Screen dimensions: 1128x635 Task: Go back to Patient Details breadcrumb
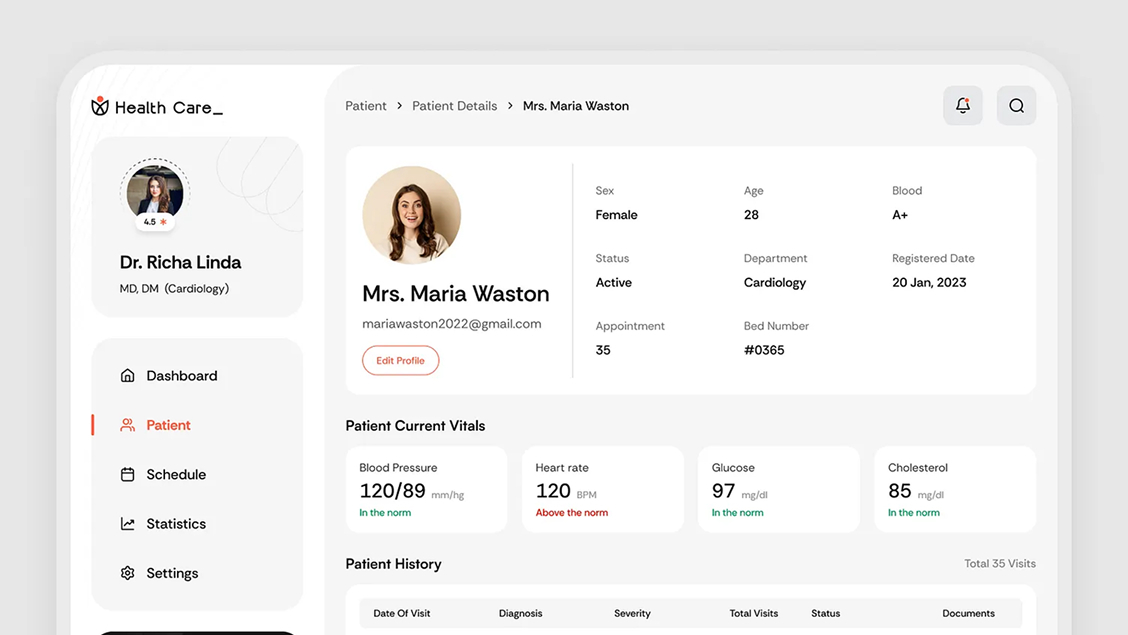tap(454, 106)
